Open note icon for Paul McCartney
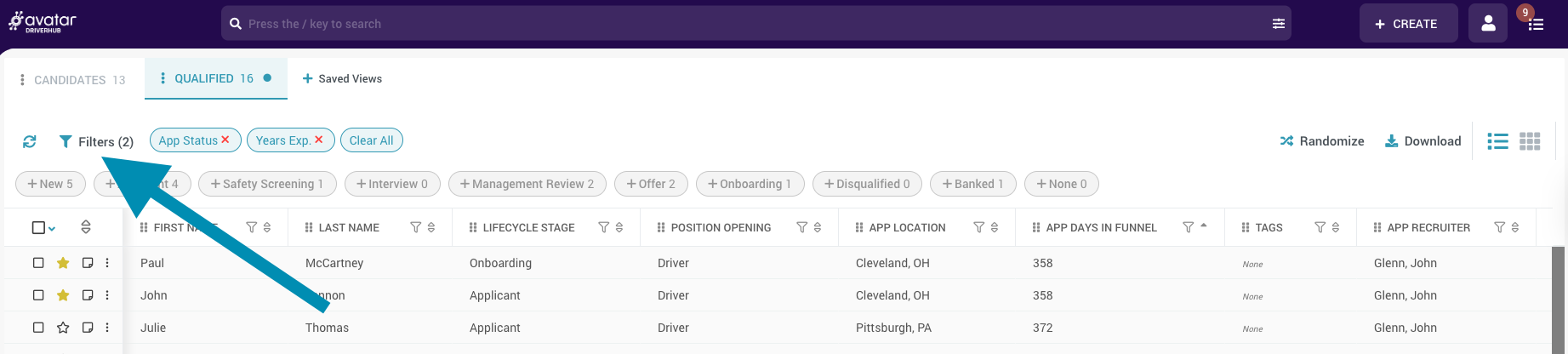Viewport: 1568px width, 354px height. coord(88,263)
